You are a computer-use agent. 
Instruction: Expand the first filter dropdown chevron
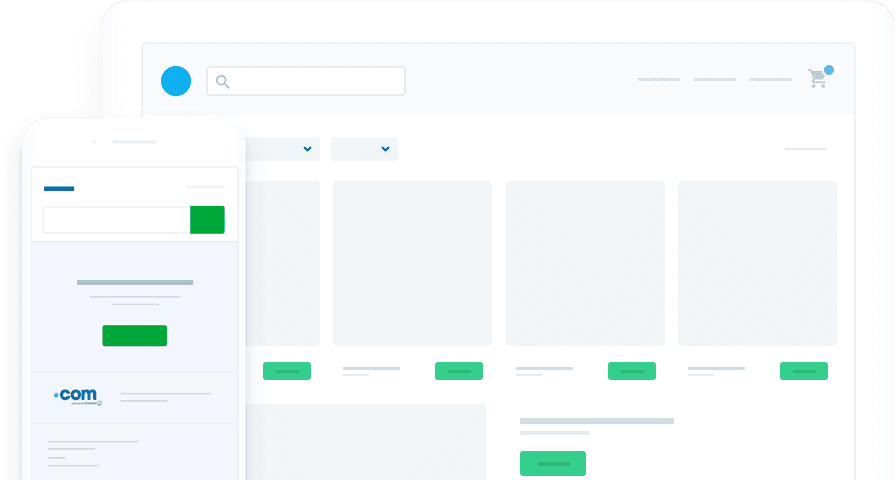click(307, 149)
